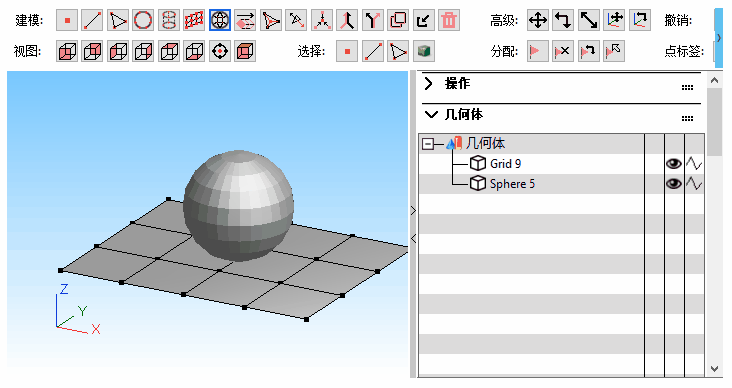Click the Y-shaped split tool
732x388 pixels.
(373, 20)
